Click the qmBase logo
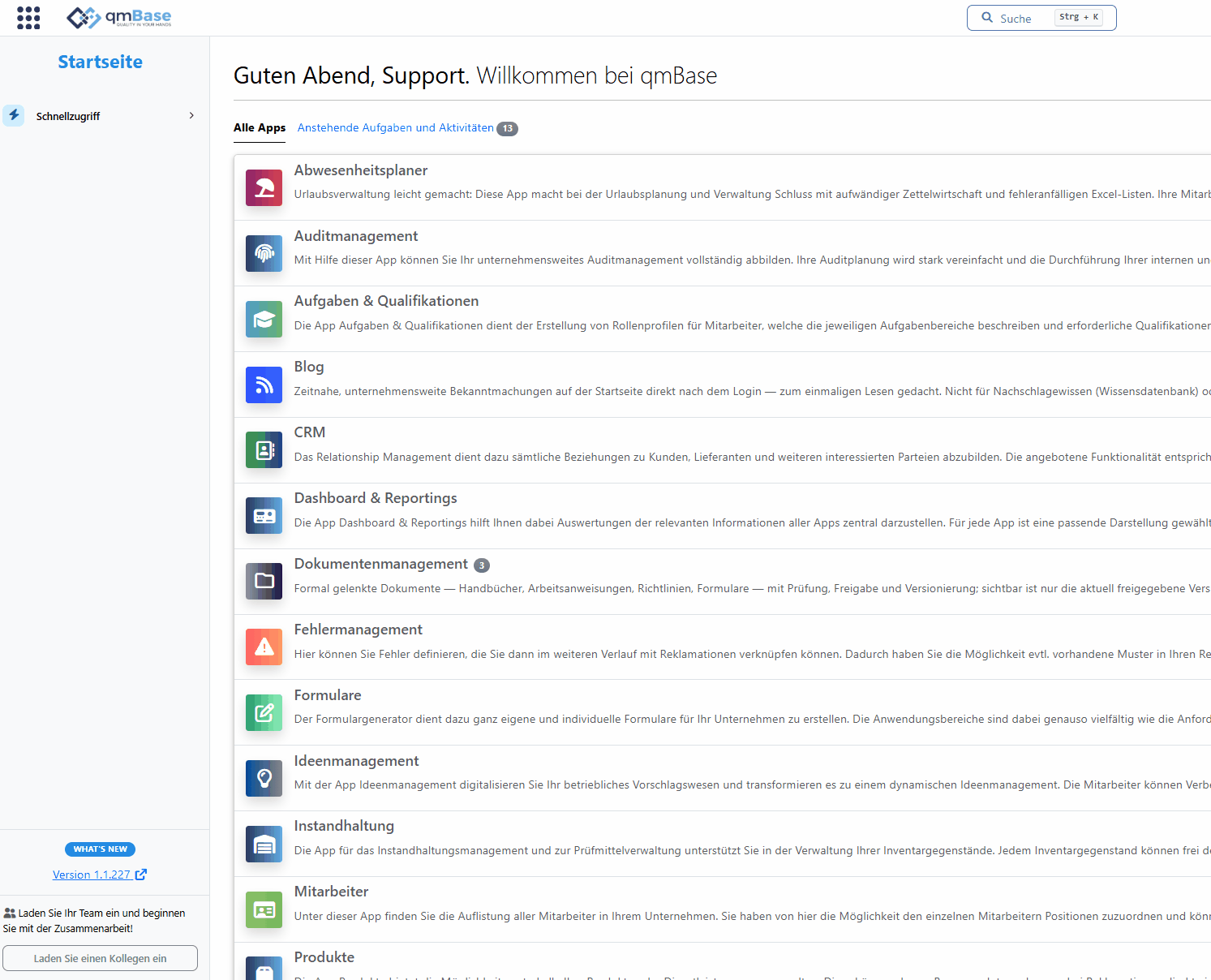This screenshot has height=980, width=1211. coord(119,17)
